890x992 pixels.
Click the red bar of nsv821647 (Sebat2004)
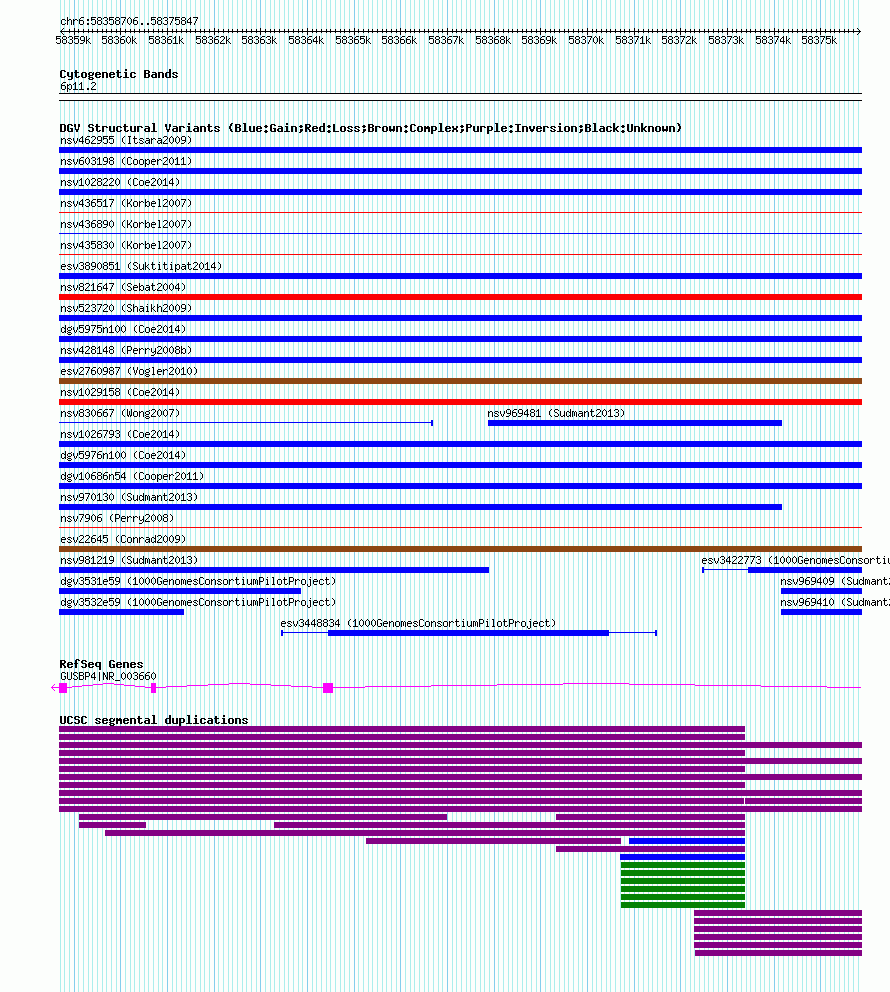click(460, 297)
